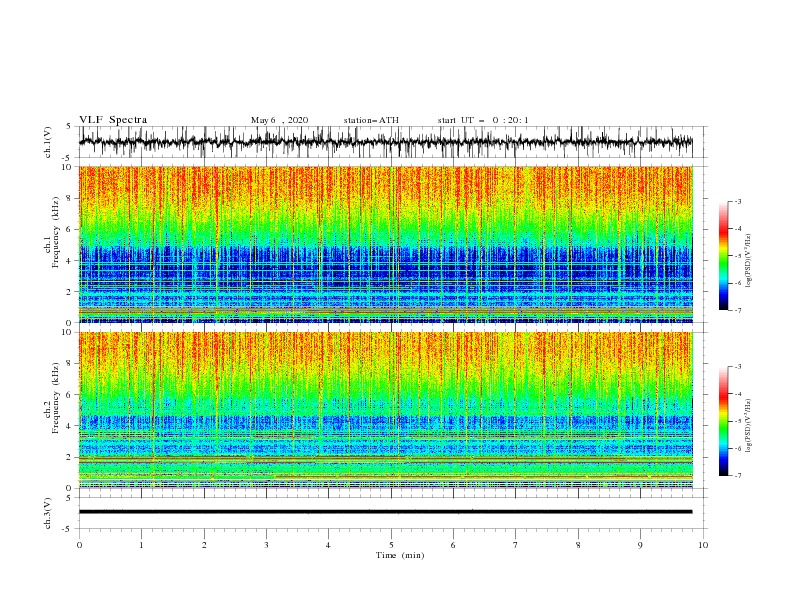This screenshot has height=612, width=792.
Task: Click time axis tick label "9"
Action: coord(640,545)
